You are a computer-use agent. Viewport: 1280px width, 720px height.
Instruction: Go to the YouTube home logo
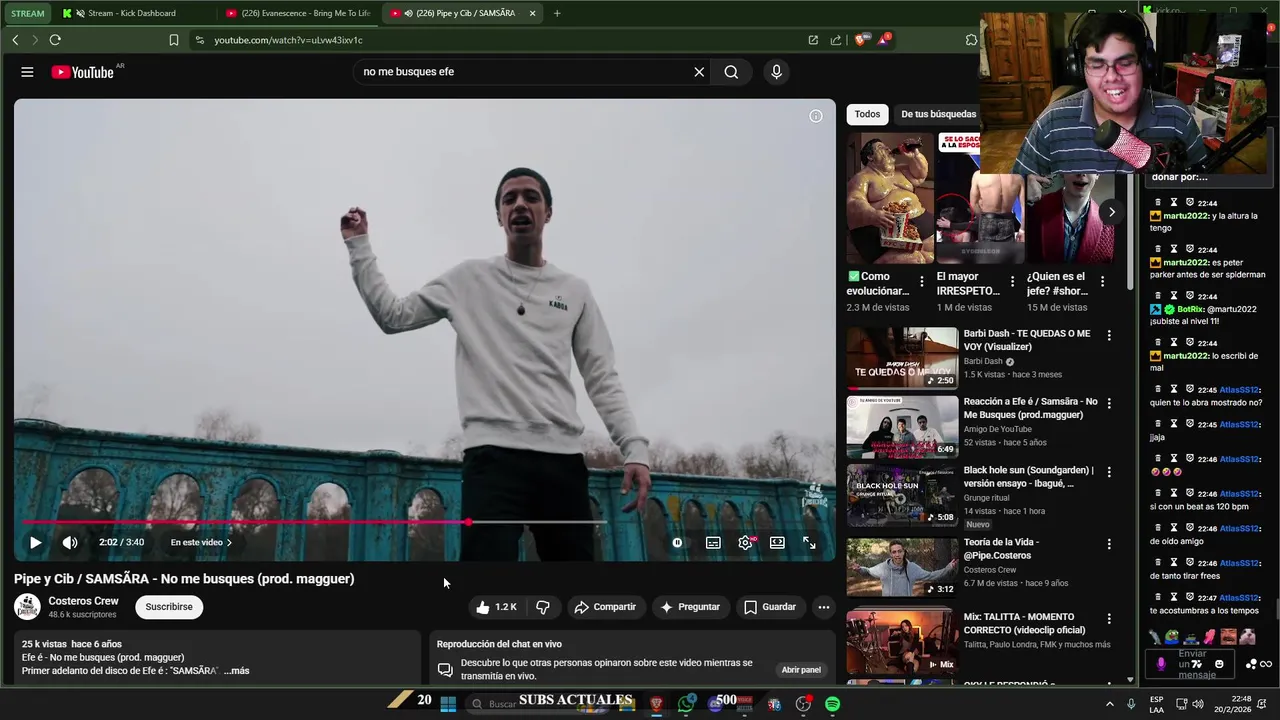pyautogui.click(x=84, y=72)
